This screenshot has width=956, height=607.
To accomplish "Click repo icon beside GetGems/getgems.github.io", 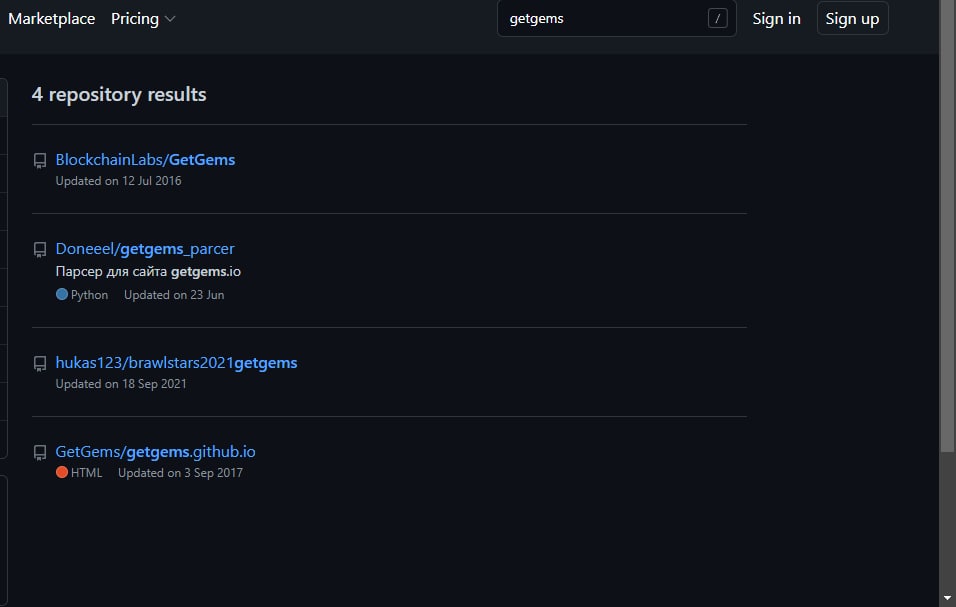I will pos(40,452).
